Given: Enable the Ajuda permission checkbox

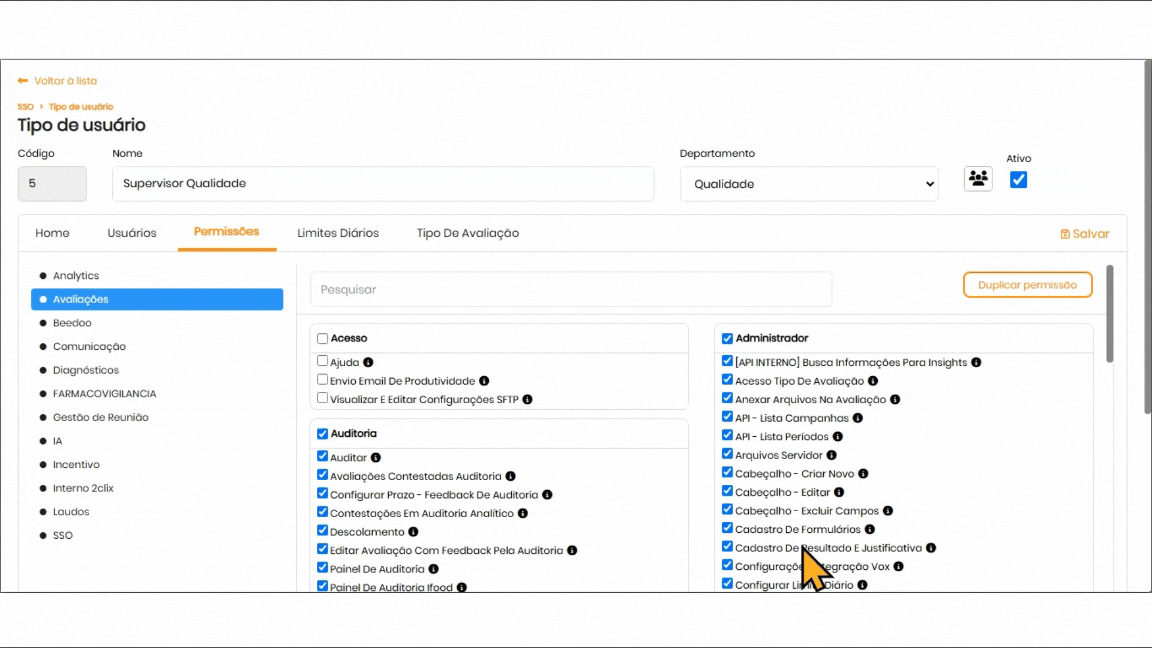Looking at the screenshot, I should 323,361.
